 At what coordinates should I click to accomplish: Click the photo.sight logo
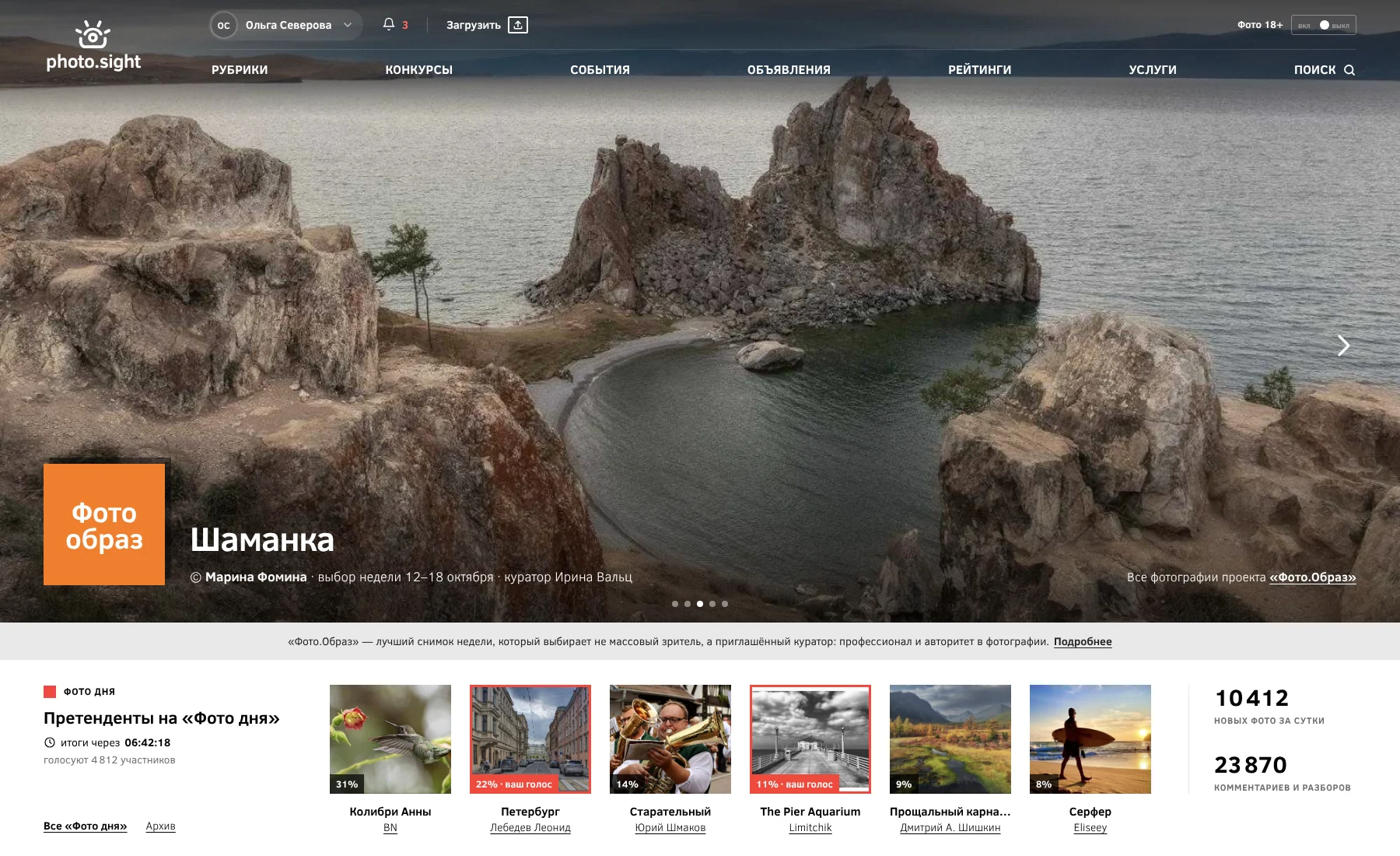(x=93, y=45)
